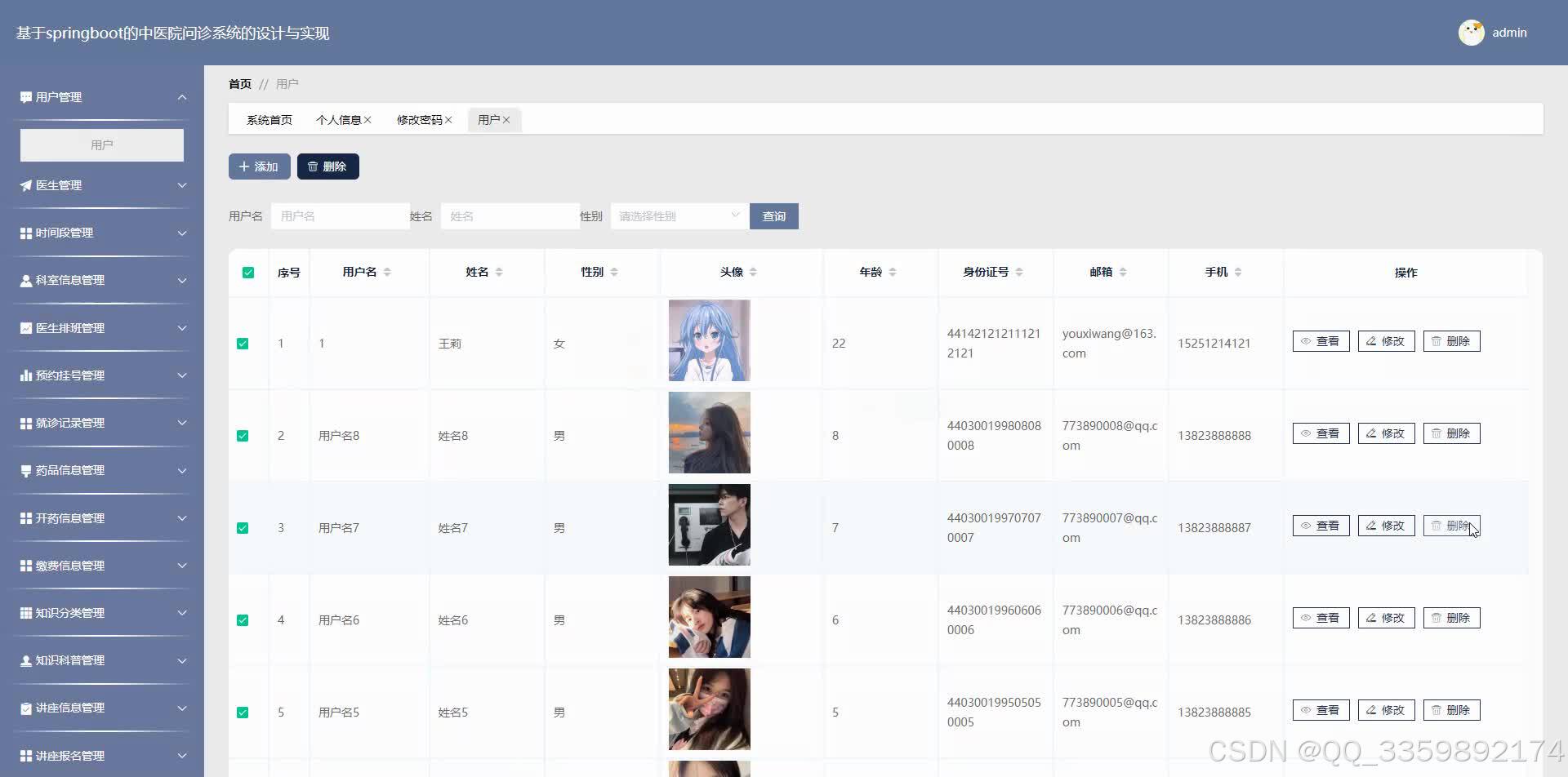
Task: Click 修改 for 用户名8
Action: click(x=1386, y=433)
